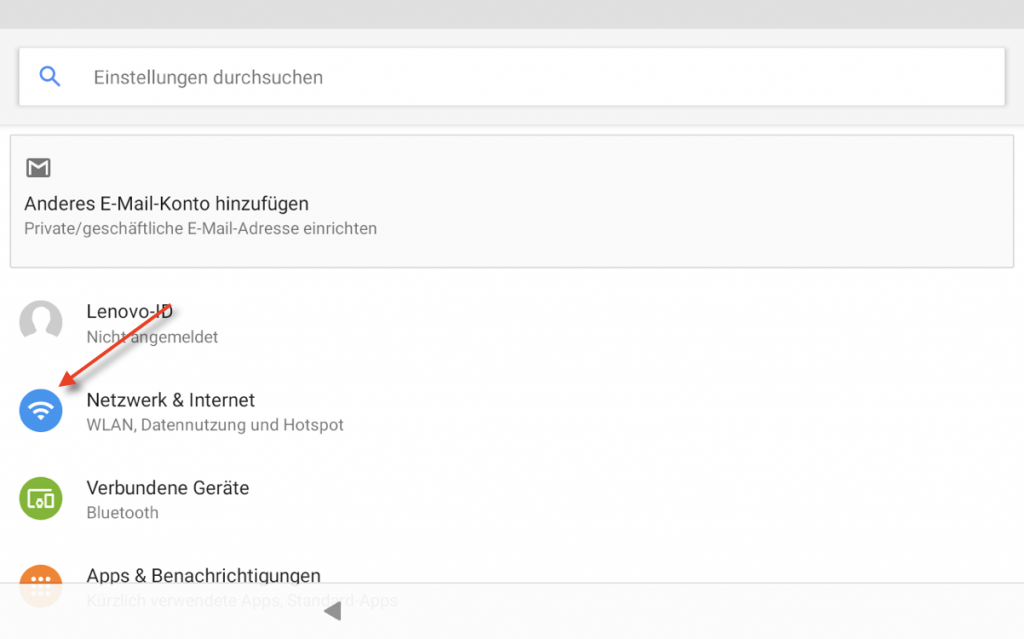
Task: Tap the magnifier icon in search bar
Action: 49,77
